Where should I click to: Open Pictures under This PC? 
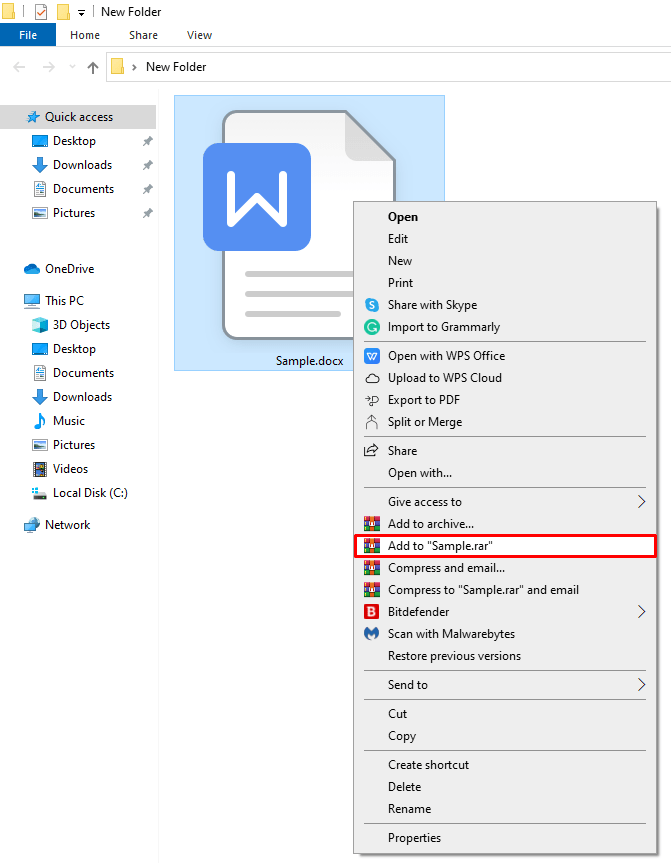tap(74, 445)
